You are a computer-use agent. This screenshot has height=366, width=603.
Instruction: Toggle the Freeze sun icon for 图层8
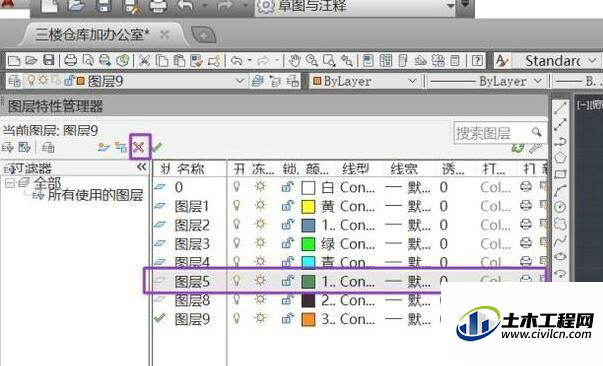coord(260,300)
